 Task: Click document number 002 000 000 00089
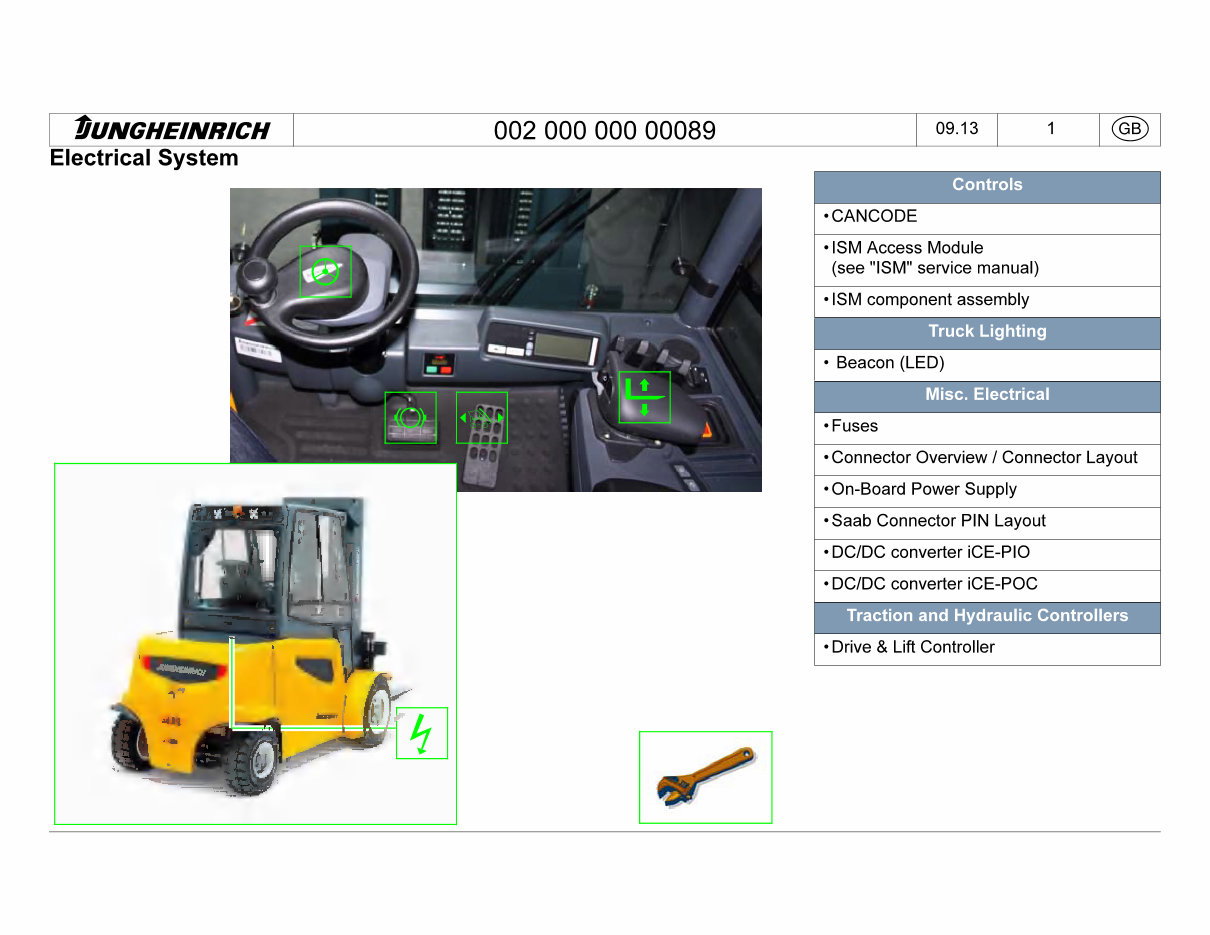605,131
